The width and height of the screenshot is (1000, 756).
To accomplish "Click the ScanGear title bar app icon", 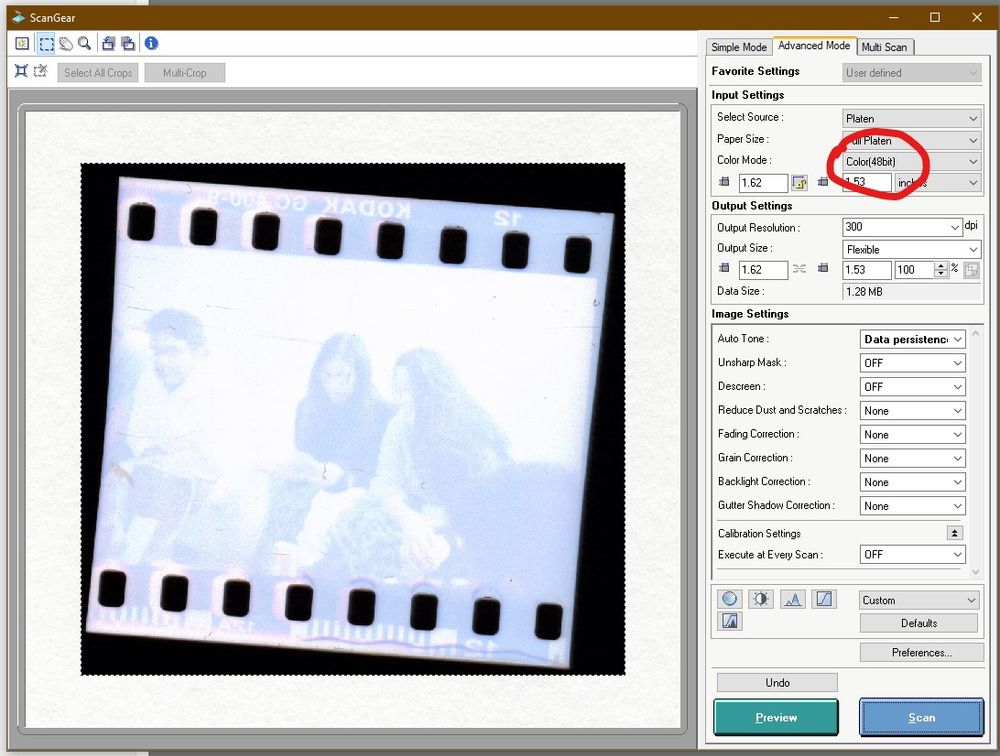I will click(18, 17).
